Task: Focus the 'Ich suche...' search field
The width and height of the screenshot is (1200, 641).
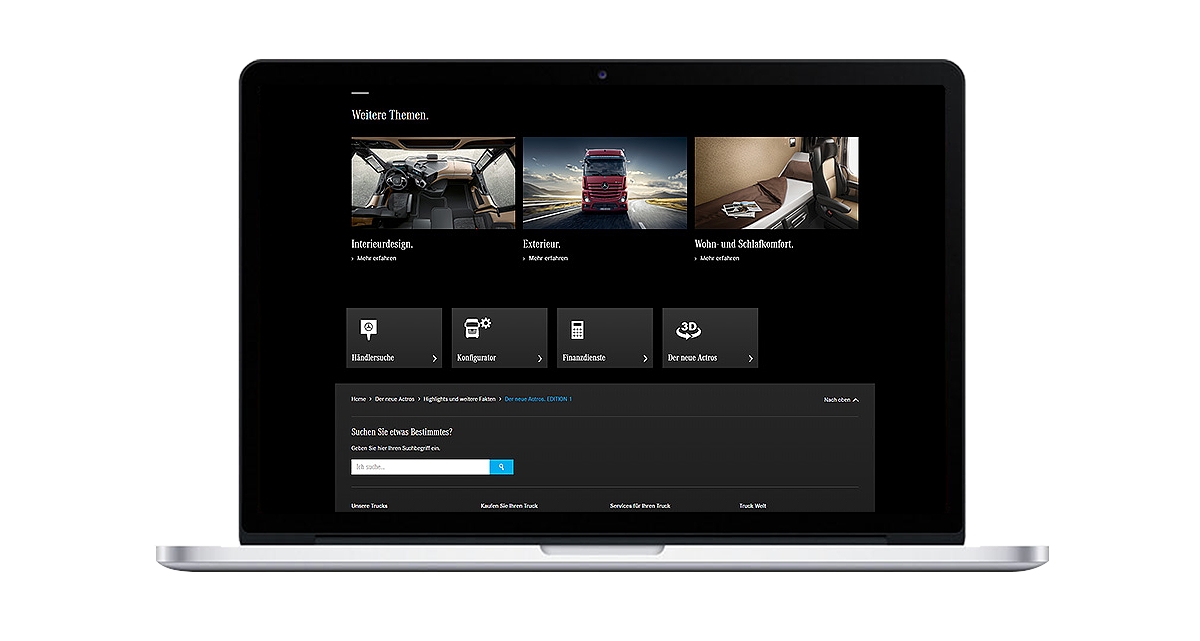Action: tap(420, 467)
